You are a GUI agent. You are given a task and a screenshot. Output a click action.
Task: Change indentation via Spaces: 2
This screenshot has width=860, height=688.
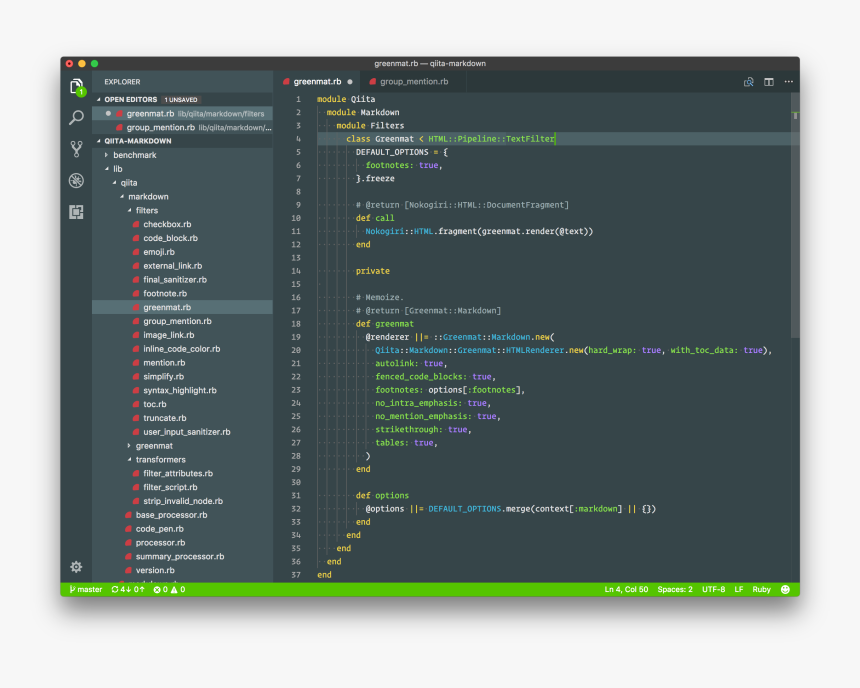675,589
